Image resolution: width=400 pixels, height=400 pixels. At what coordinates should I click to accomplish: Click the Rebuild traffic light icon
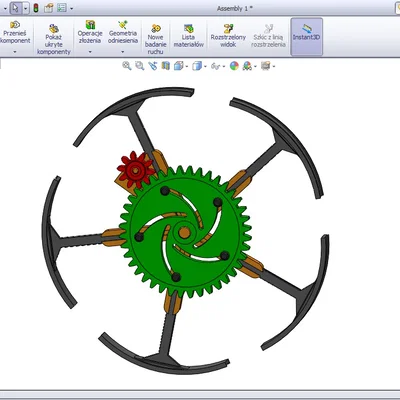36,8
